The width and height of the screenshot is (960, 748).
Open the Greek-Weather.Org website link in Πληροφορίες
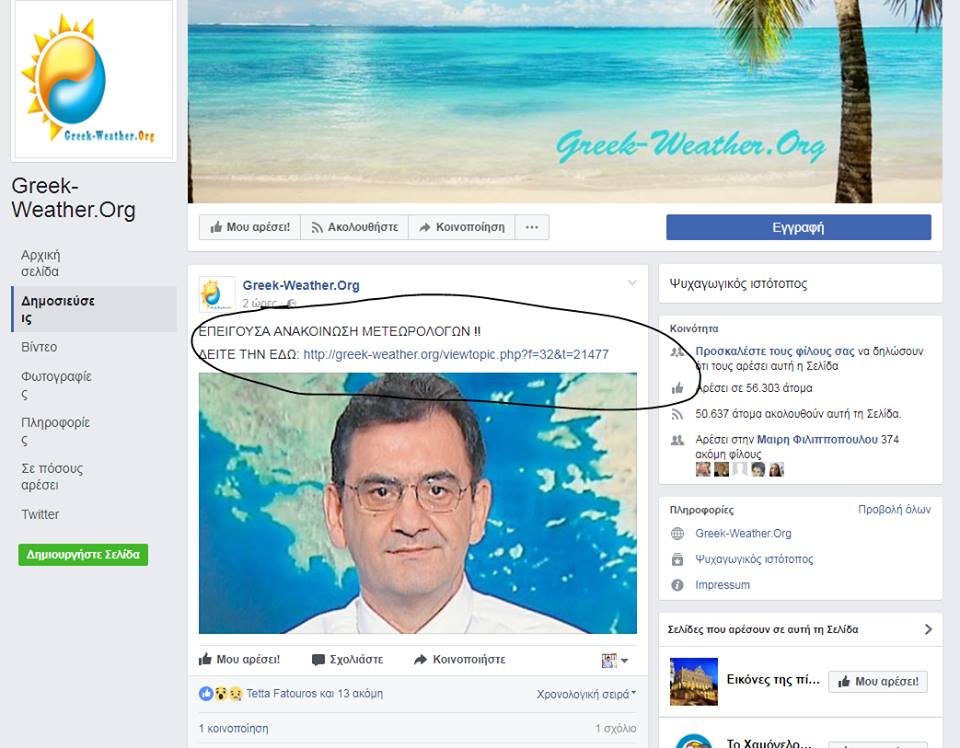point(743,534)
